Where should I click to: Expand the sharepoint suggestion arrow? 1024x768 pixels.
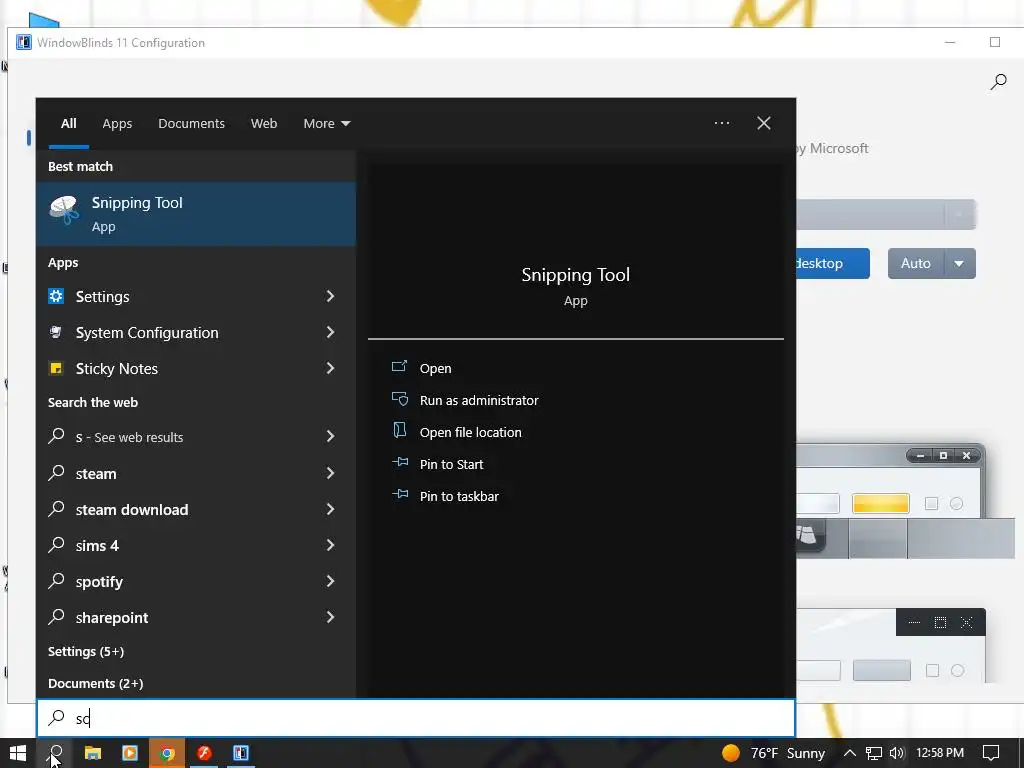(330, 616)
